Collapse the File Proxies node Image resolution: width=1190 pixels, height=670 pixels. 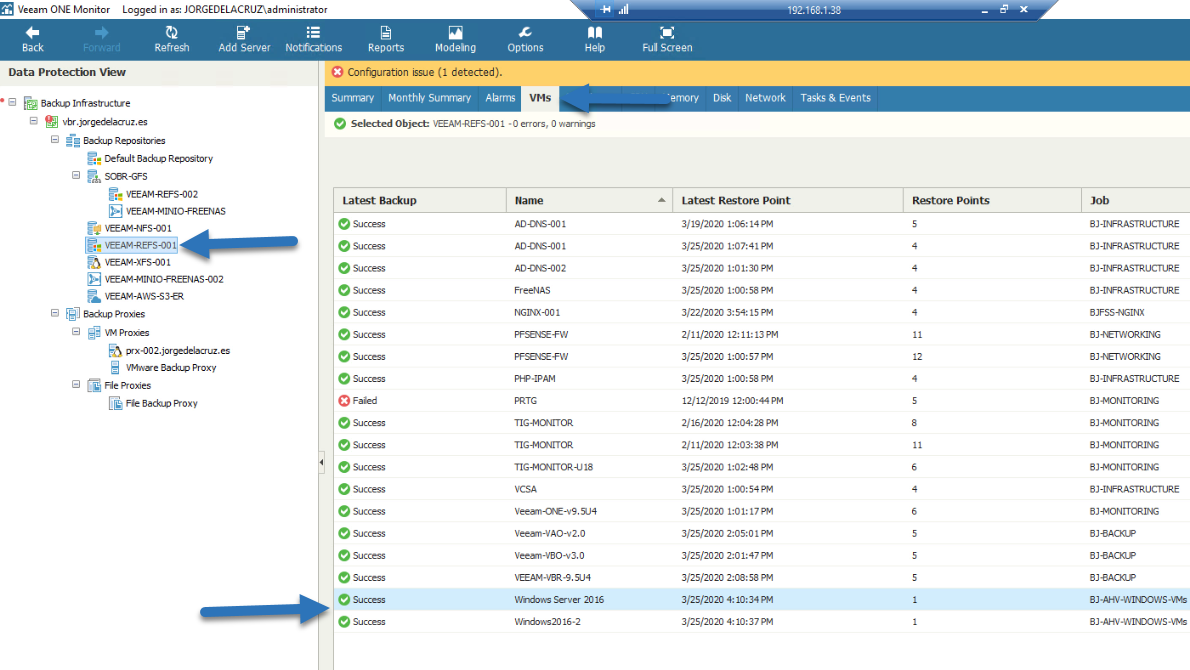76,385
